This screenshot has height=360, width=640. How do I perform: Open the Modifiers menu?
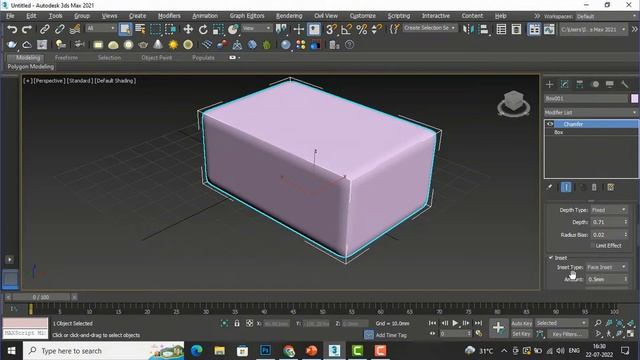click(169, 16)
